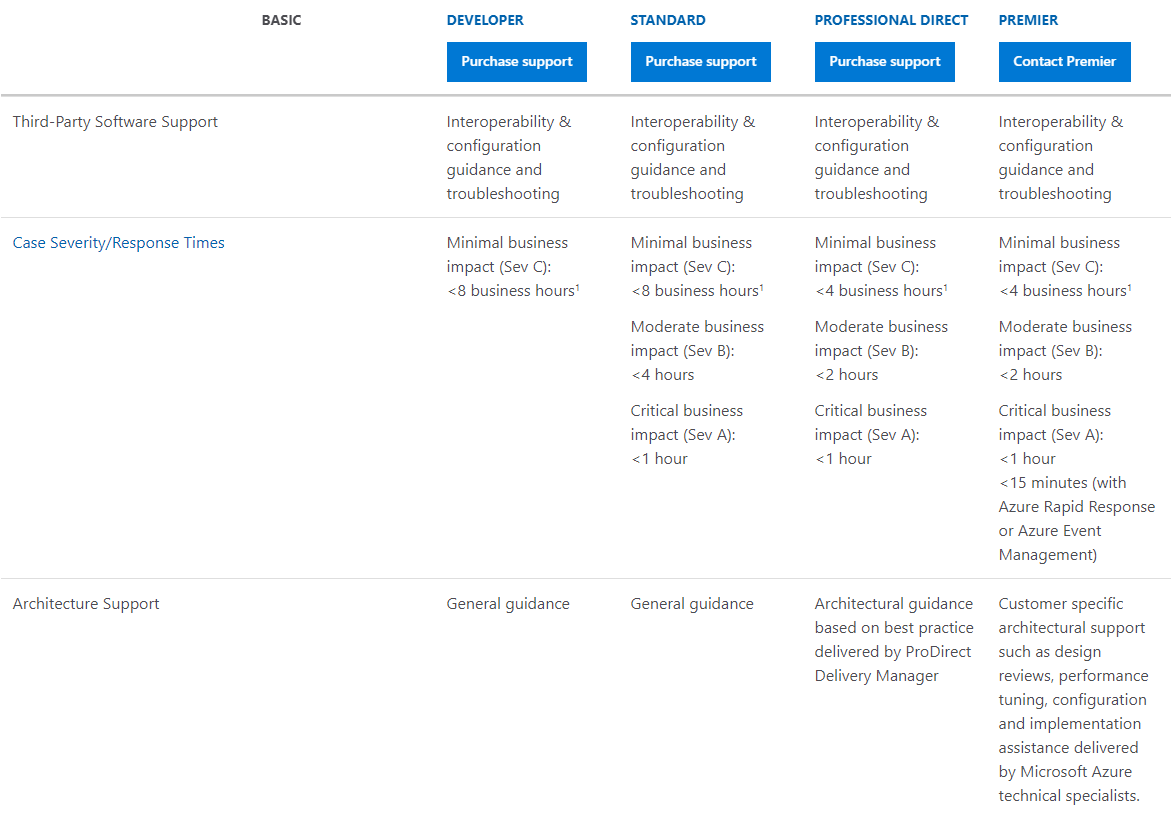Click Purchase support under PROFESSIONAL DIRECT
The width and height of the screenshot is (1172, 816).
click(x=884, y=61)
